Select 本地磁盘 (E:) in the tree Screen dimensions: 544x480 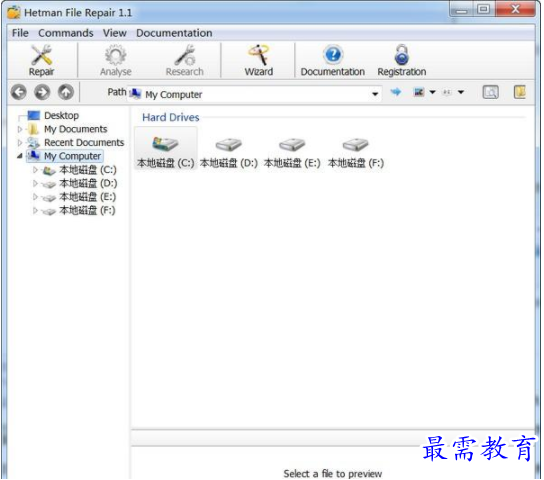87,197
